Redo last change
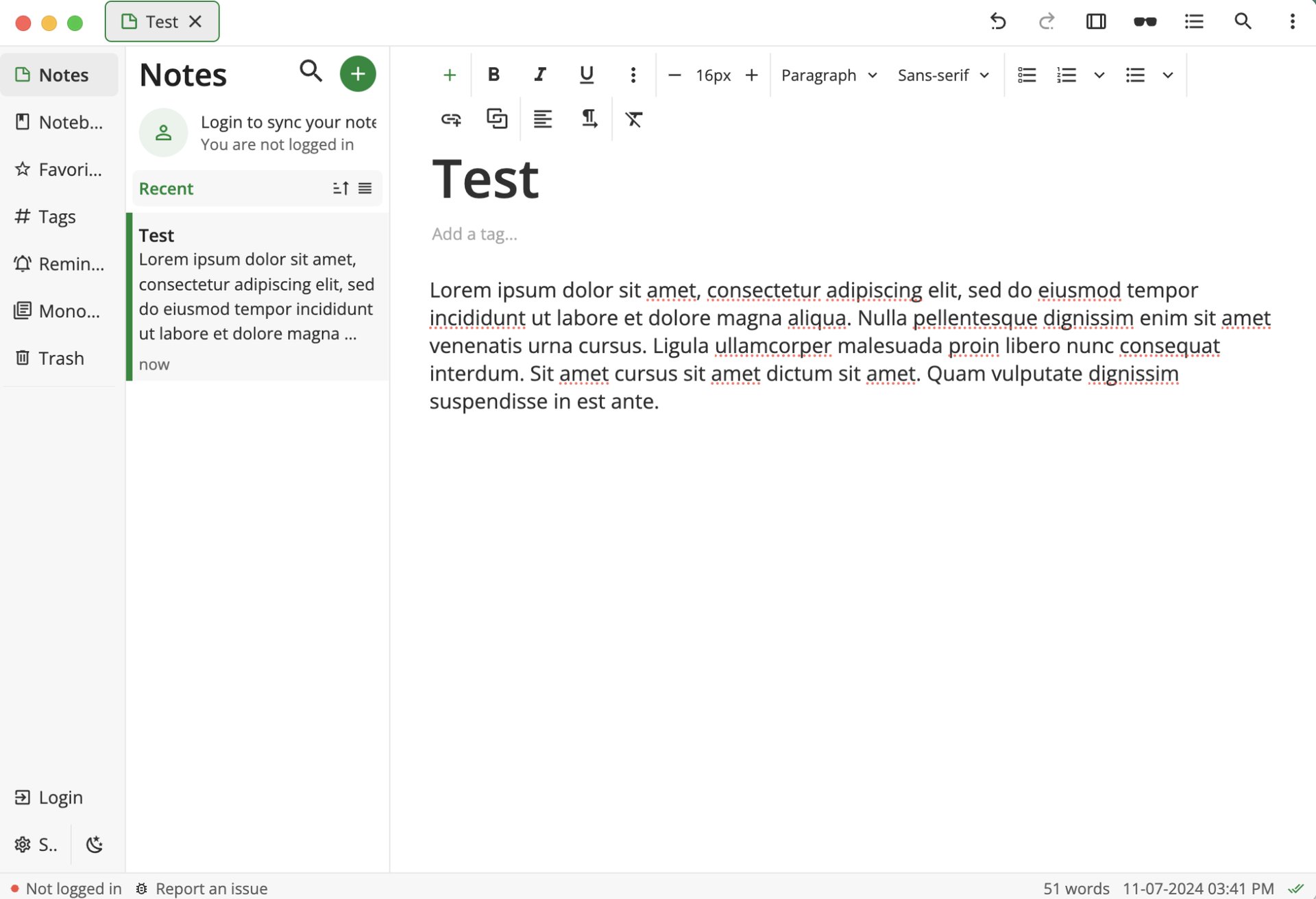 click(x=1047, y=22)
